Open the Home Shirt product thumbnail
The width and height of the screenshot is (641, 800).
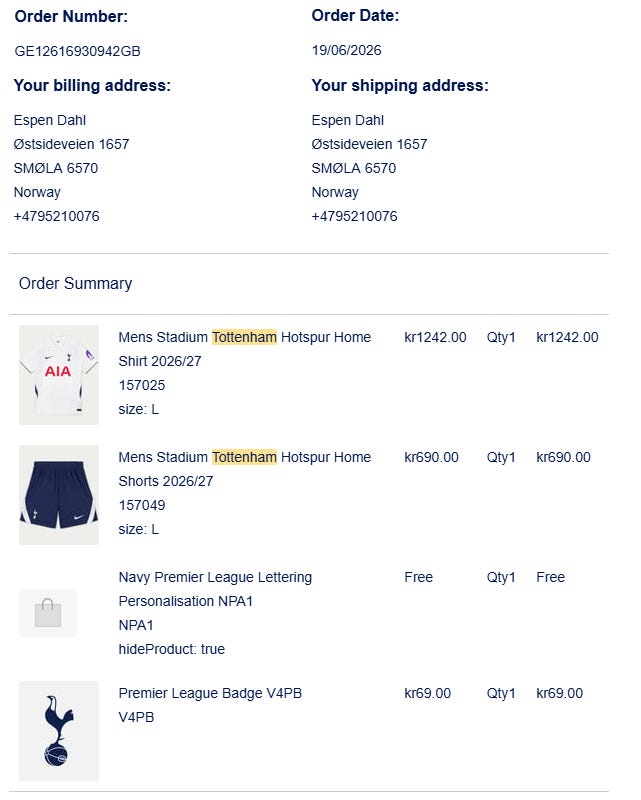click(59, 375)
